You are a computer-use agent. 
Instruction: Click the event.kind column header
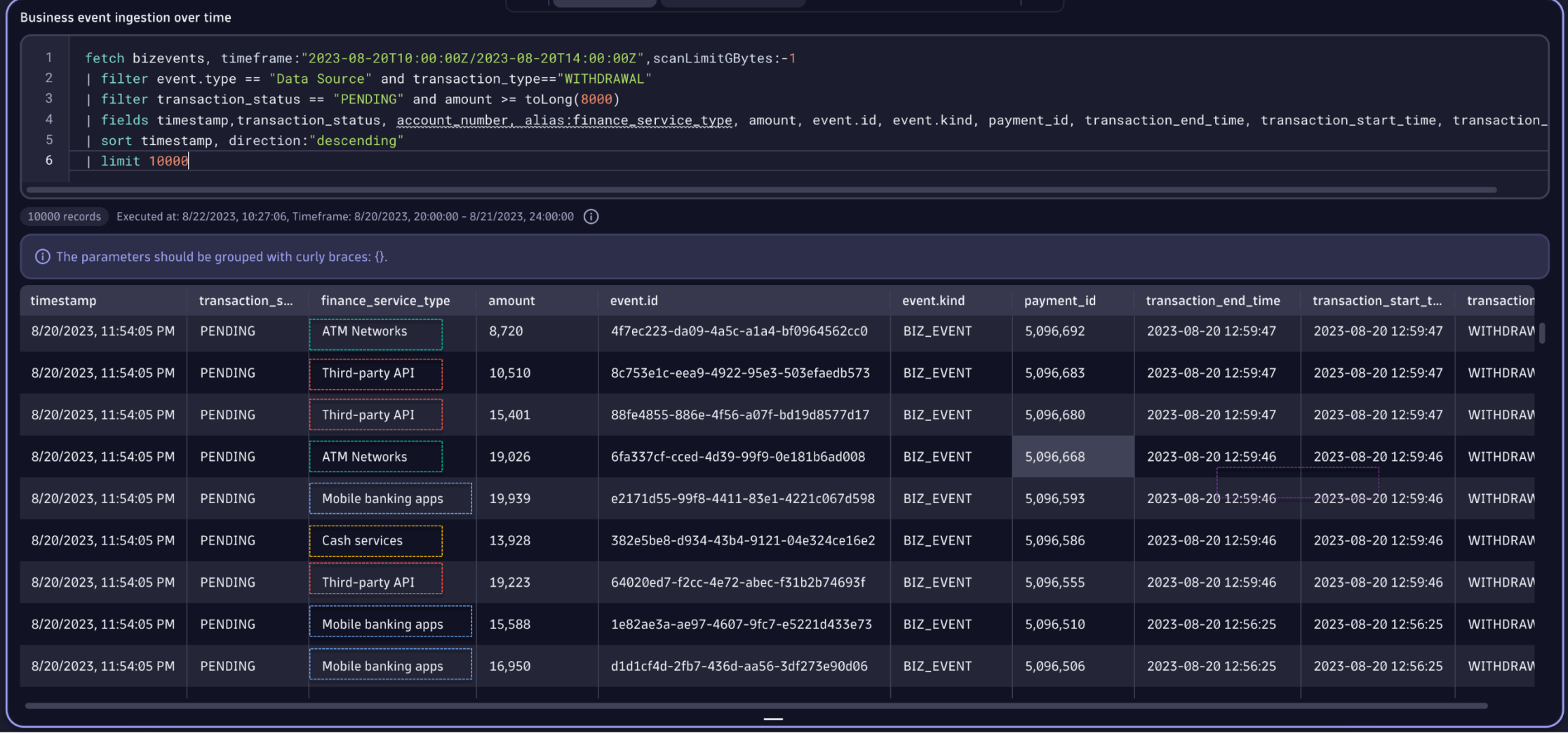933,300
